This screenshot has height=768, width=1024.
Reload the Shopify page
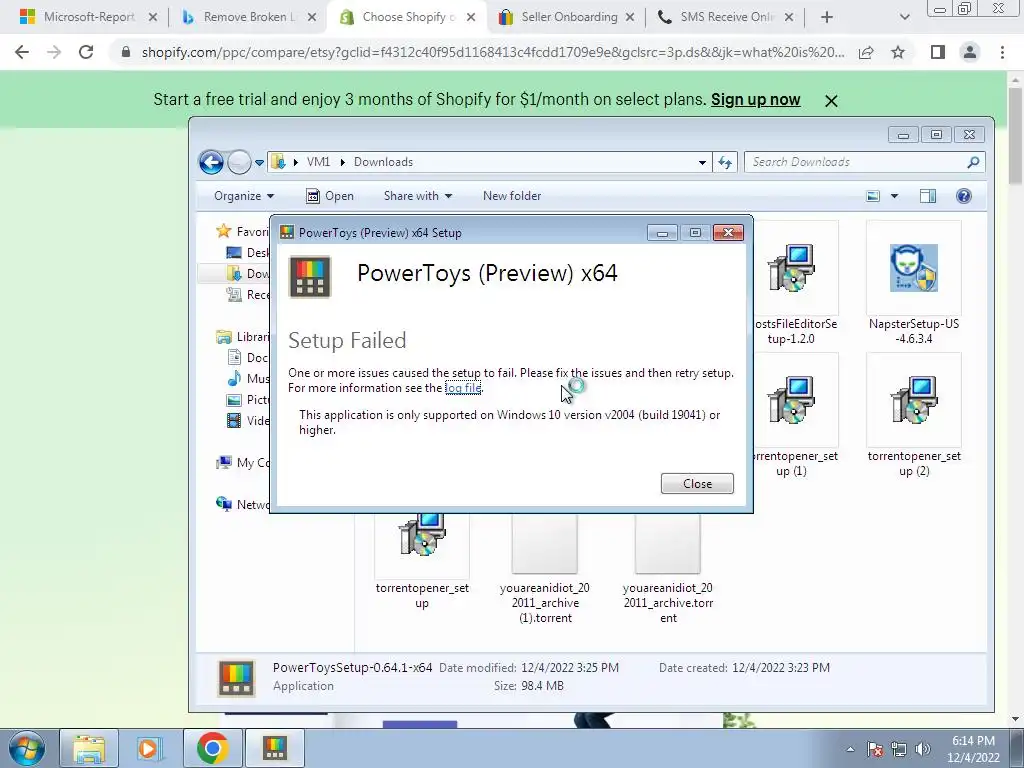[86, 52]
